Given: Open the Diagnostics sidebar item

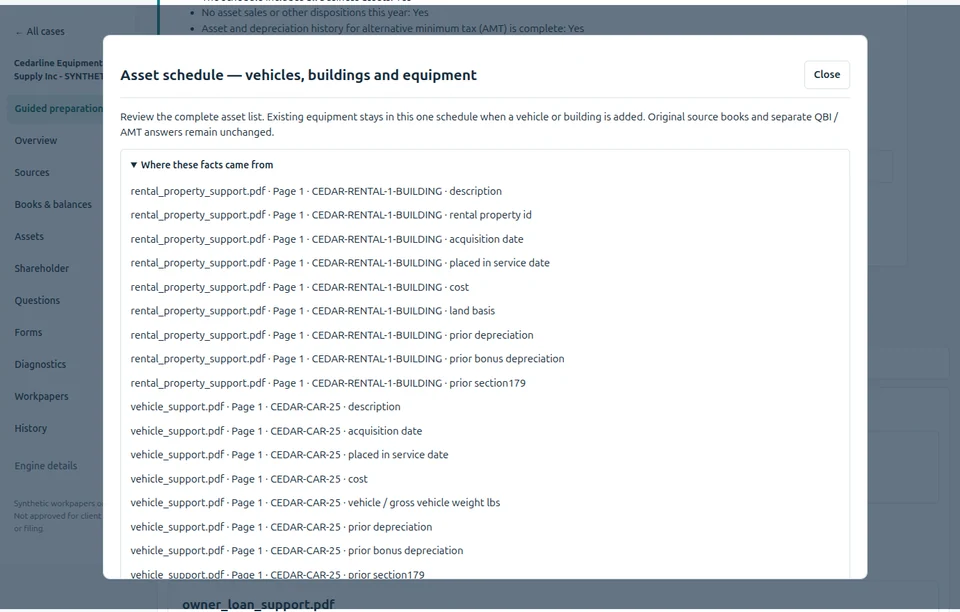Looking at the screenshot, I should [x=40, y=364].
